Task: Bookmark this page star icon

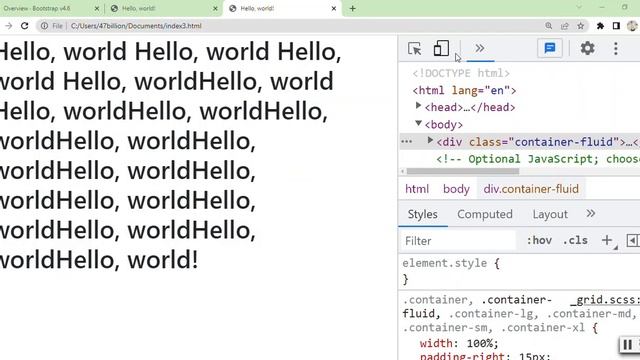Action: click(580, 26)
